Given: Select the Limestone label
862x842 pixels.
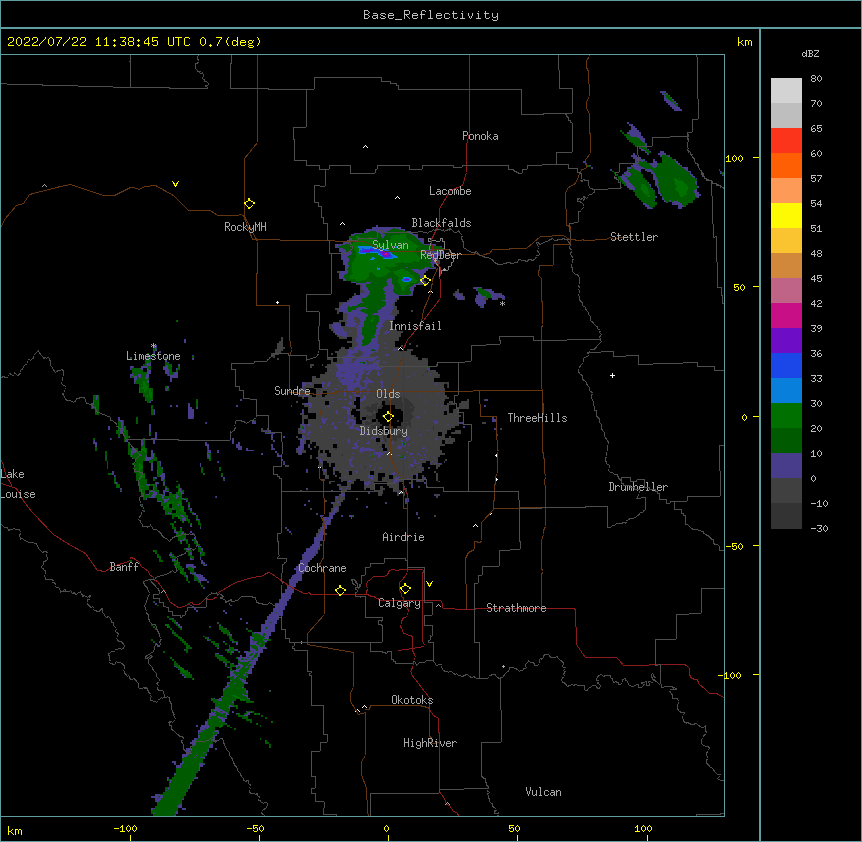Looking at the screenshot, I should coord(153,356).
